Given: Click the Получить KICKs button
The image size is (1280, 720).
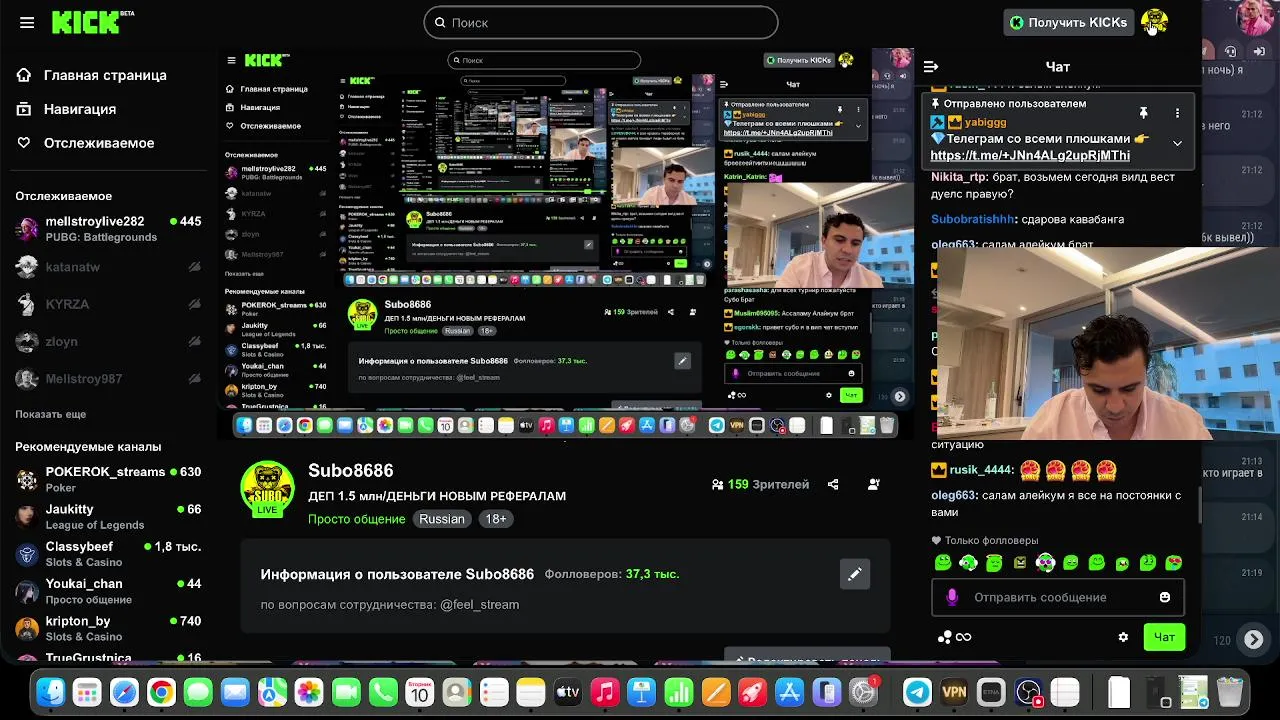Looking at the screenshot, I should pyautogui.click(x=1068, y=22).
